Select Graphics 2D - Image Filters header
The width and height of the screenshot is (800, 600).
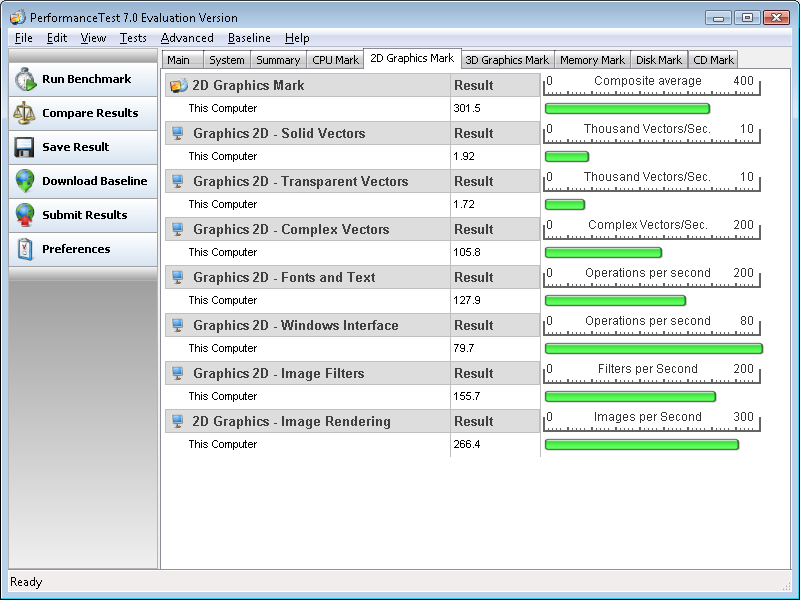(x=308, y=373)
